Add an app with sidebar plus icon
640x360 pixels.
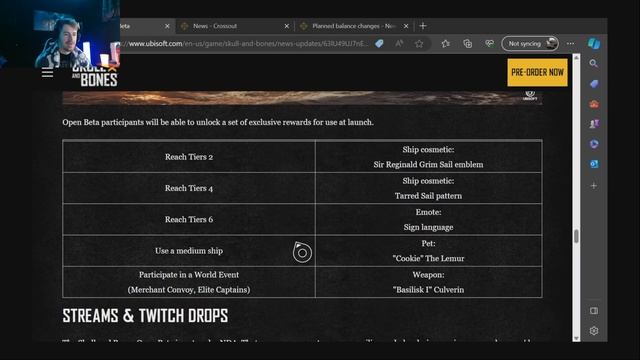pos(594,186)
